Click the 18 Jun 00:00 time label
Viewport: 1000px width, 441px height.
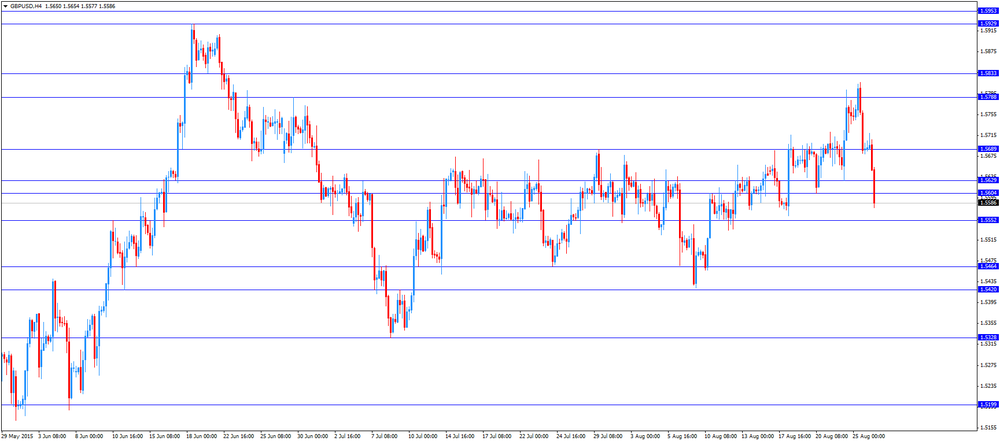pos(202,437)
